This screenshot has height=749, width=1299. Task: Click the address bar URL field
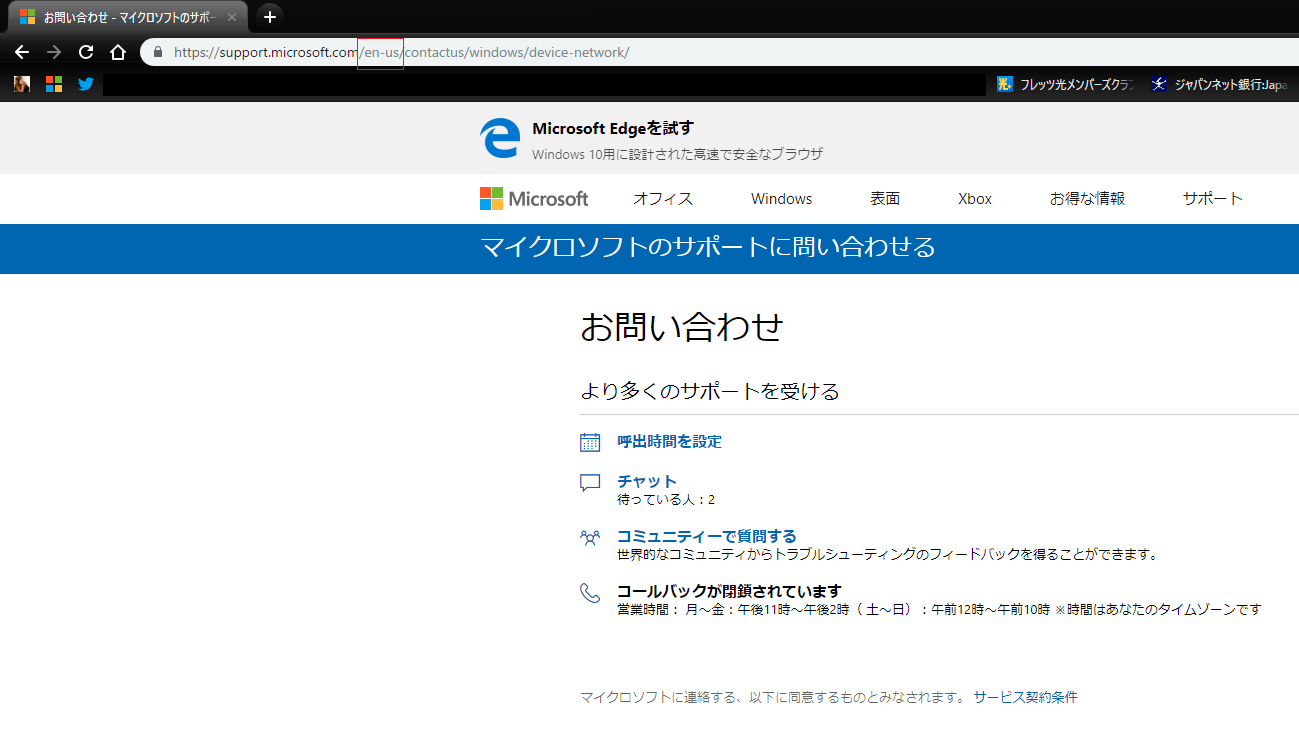(720, 52)
